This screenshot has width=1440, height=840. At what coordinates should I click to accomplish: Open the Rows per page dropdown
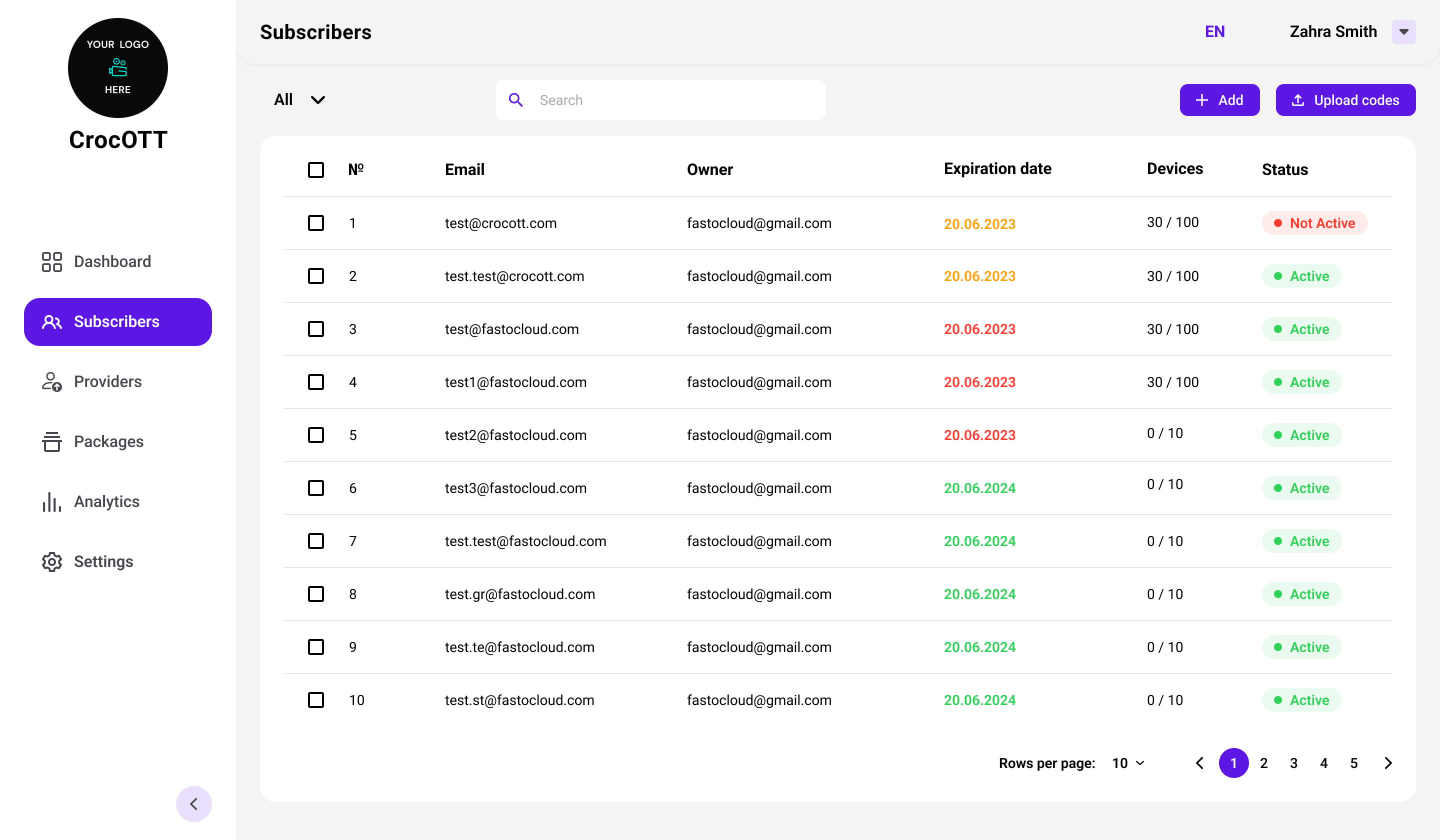[1128, 763]
